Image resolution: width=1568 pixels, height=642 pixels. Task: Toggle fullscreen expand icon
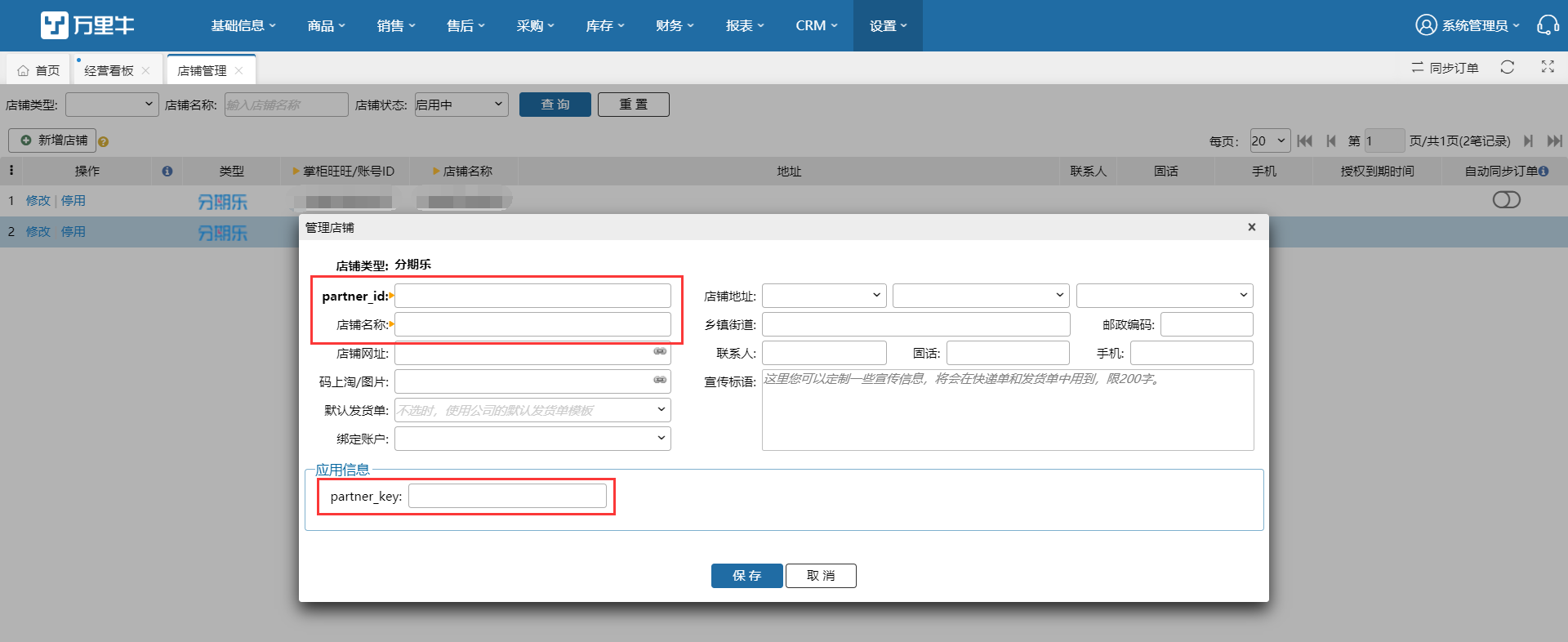(x=1548, y=67)
